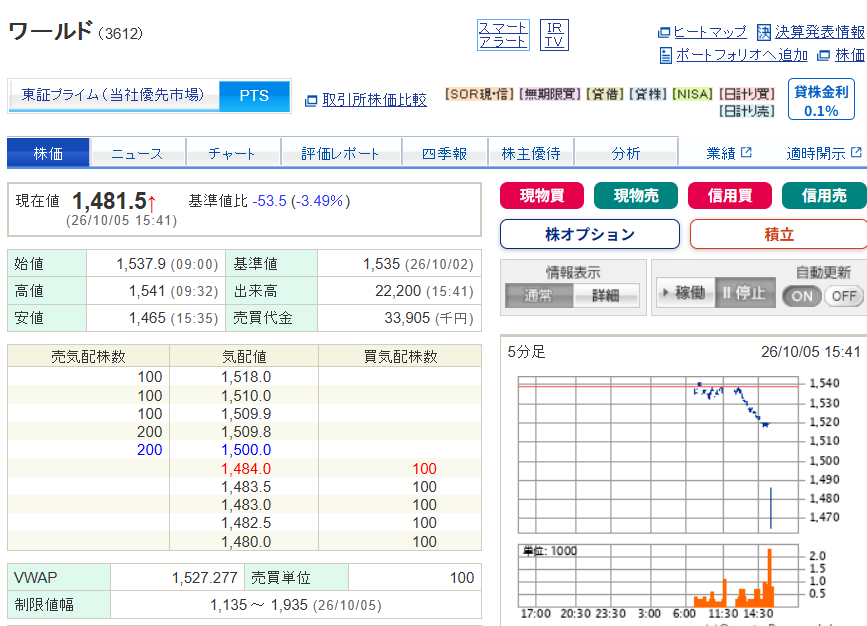The height and width of the screenshot is (626, 867).
Task: Click the 信用売 button
Action: (824, 196)
